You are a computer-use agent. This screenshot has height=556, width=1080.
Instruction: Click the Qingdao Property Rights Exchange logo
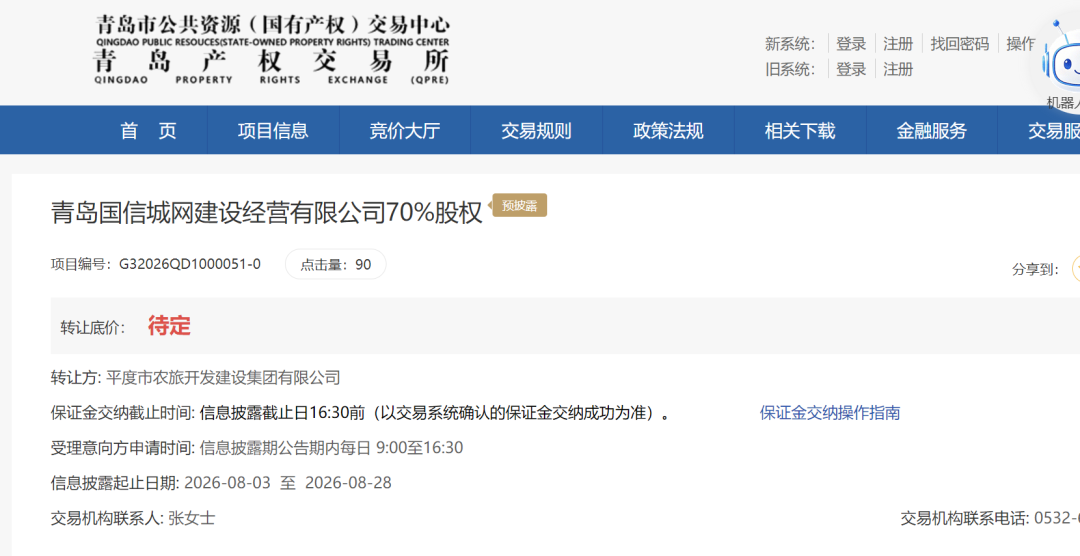(x=271, y=50)
